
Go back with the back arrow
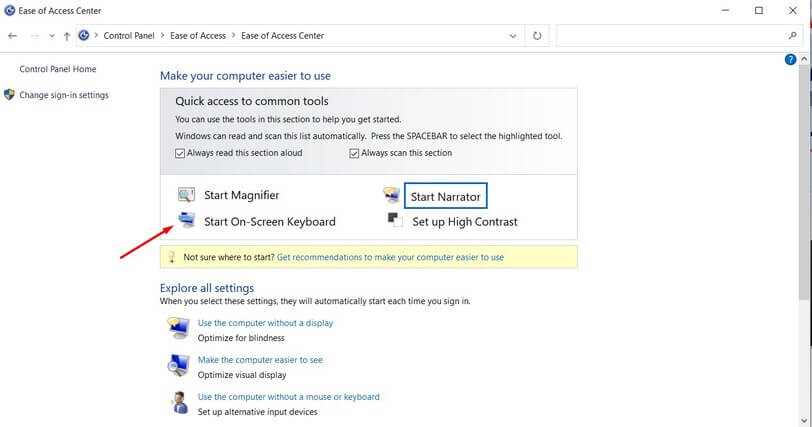pyautogui.click(x=12, y=36)
